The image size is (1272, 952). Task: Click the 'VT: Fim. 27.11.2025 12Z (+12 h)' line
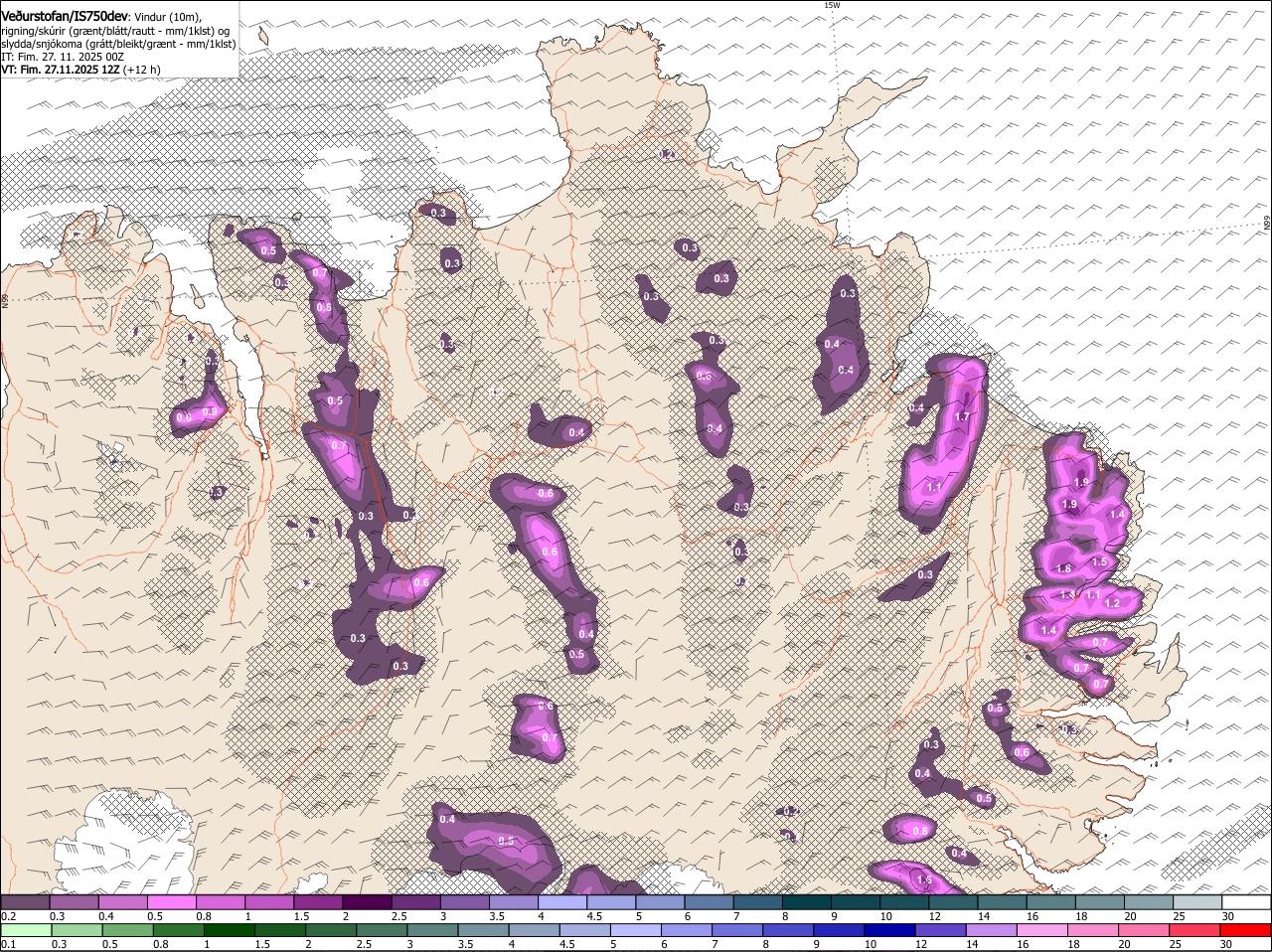pos(80,70)
